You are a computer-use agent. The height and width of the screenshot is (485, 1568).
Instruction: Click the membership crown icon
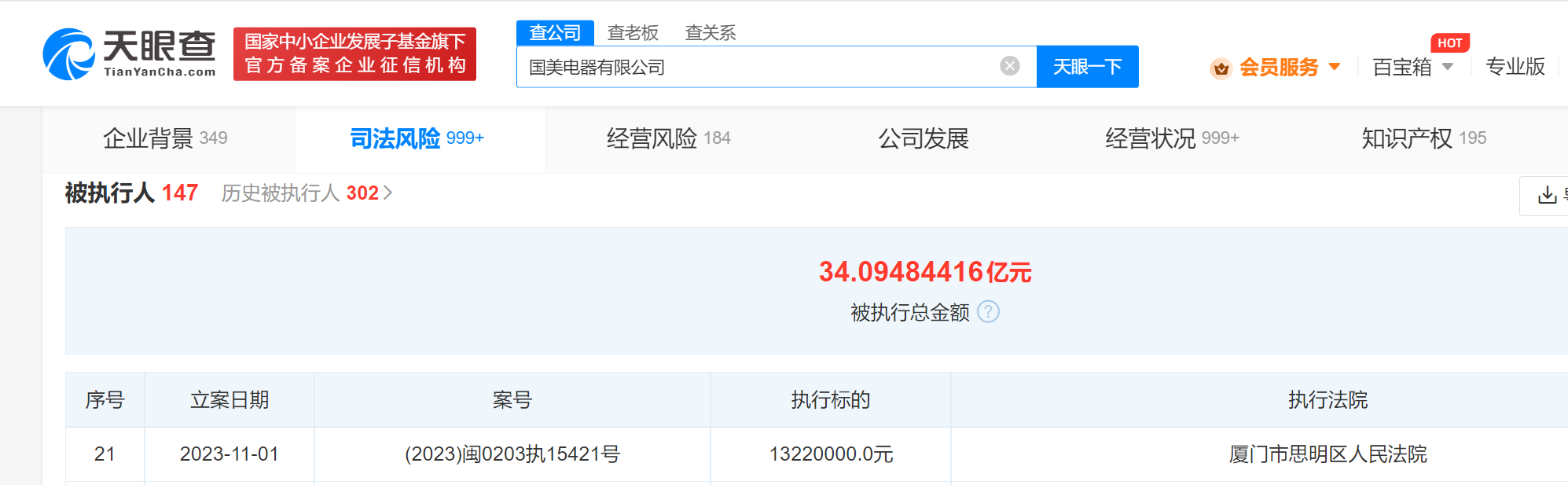click(1221, 68)
